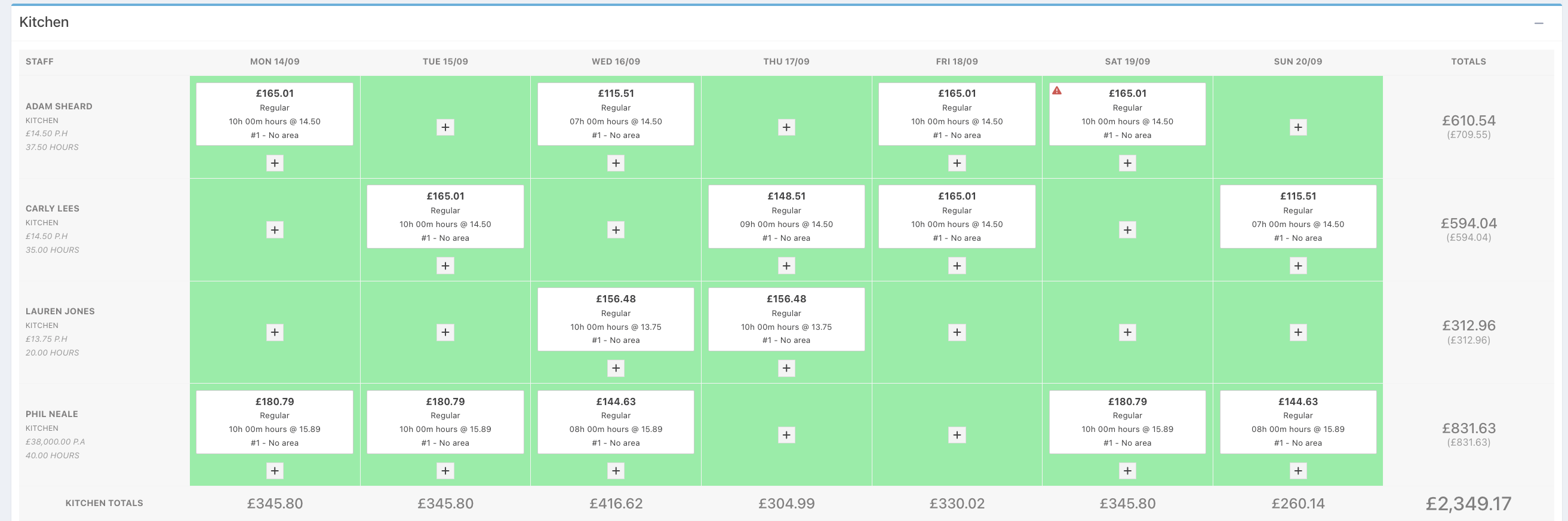Select staff member Adam Sheard
This screenshot has height=521, width=1568.
click(59, 106)
